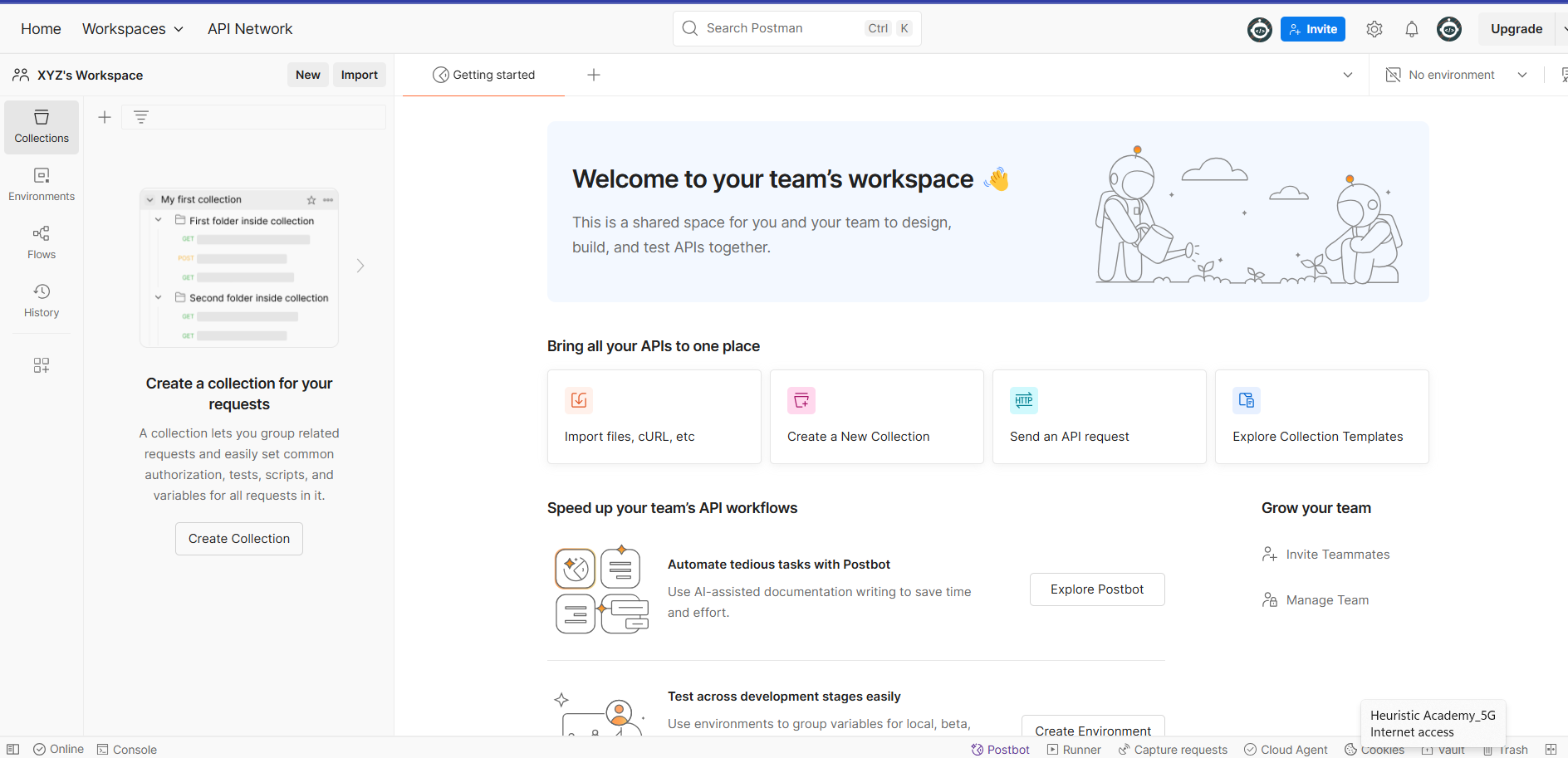1568x758 pixels.
Task: Go to Home in top navigation
Action: click(41, 29)
